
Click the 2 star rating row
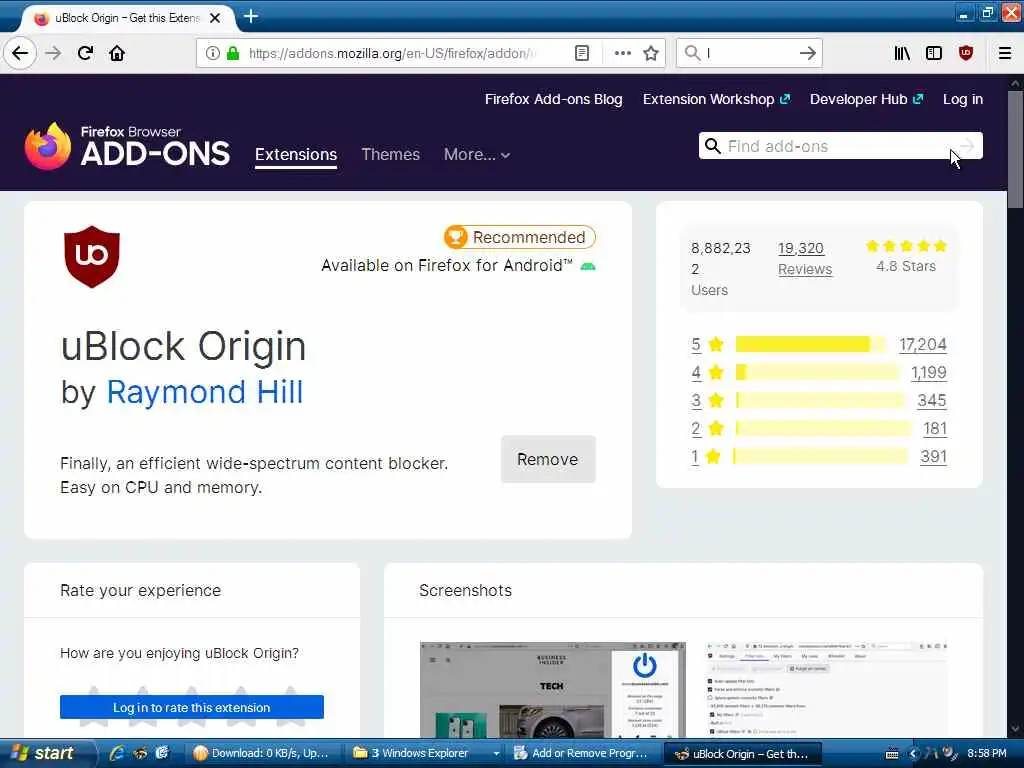coord(819,428)
